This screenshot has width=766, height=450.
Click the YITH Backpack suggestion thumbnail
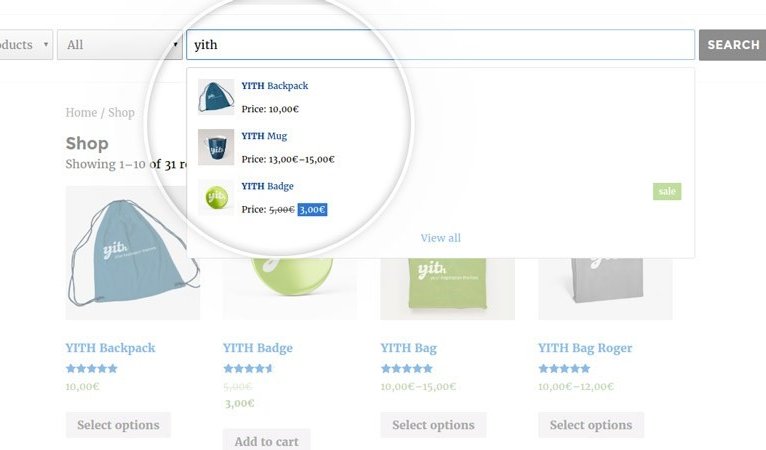(x=216, y=97)
